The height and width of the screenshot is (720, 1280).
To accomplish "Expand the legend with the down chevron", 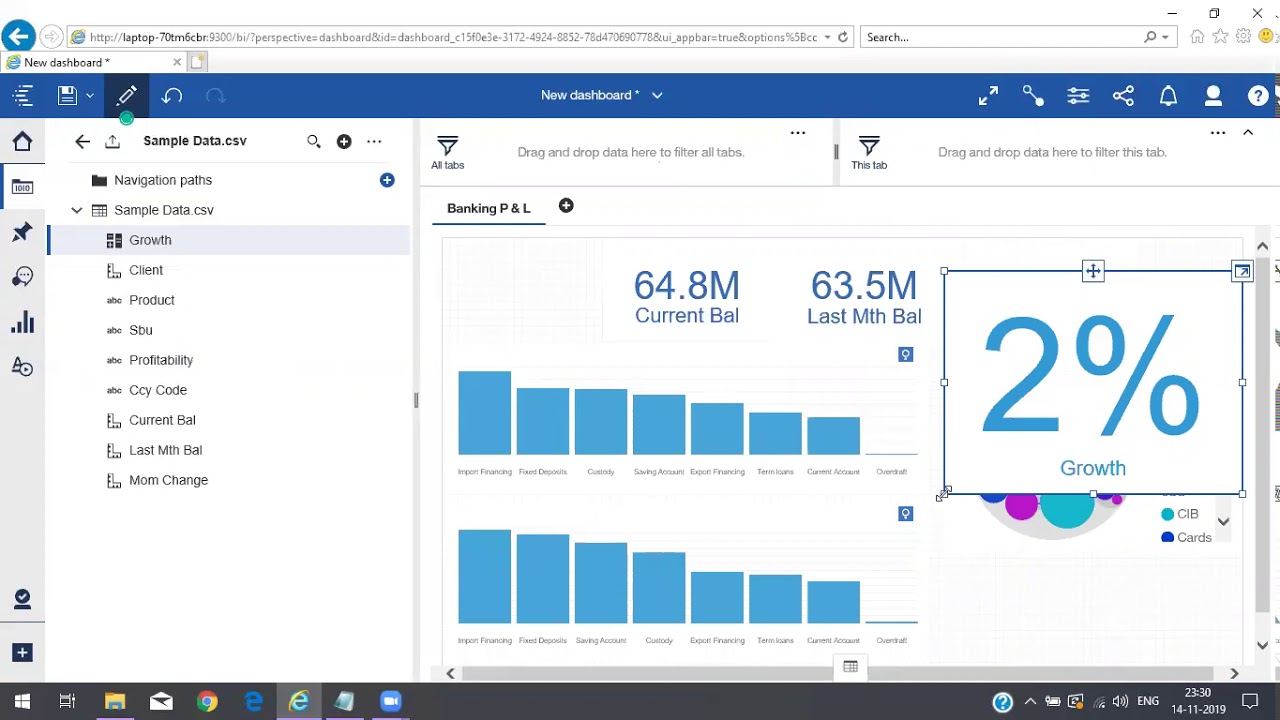I will click(x=1223, y=522).
